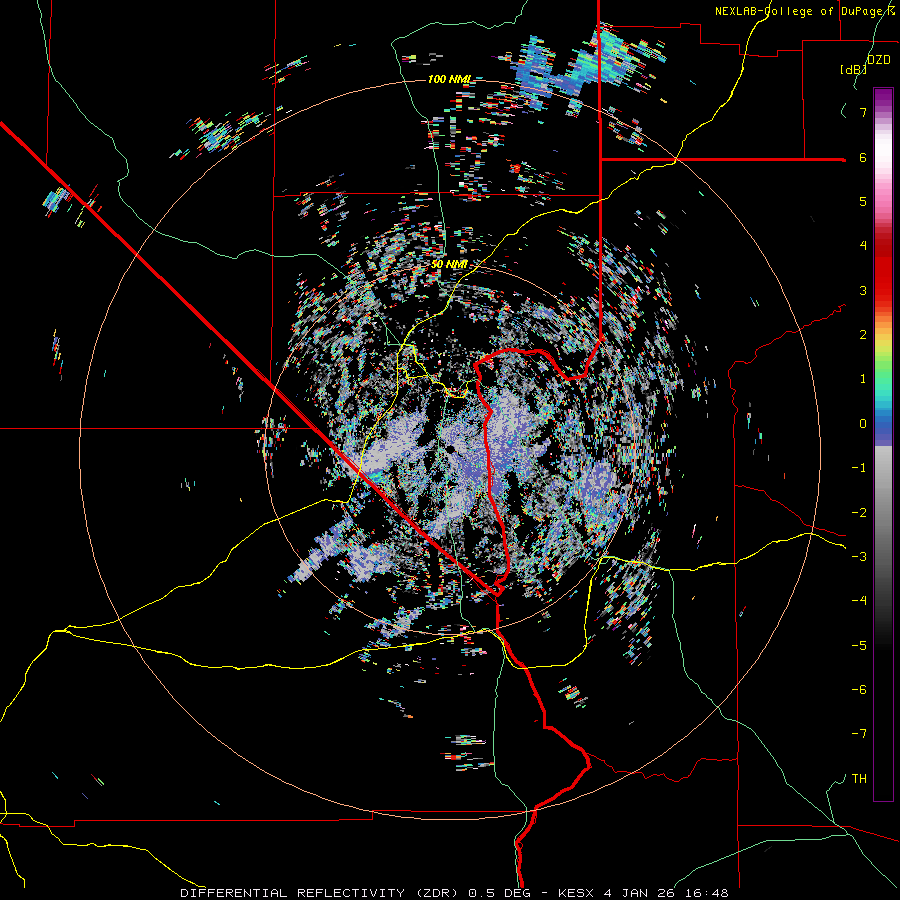Click the -3 value on the color scale

click(x=859, y=557)
